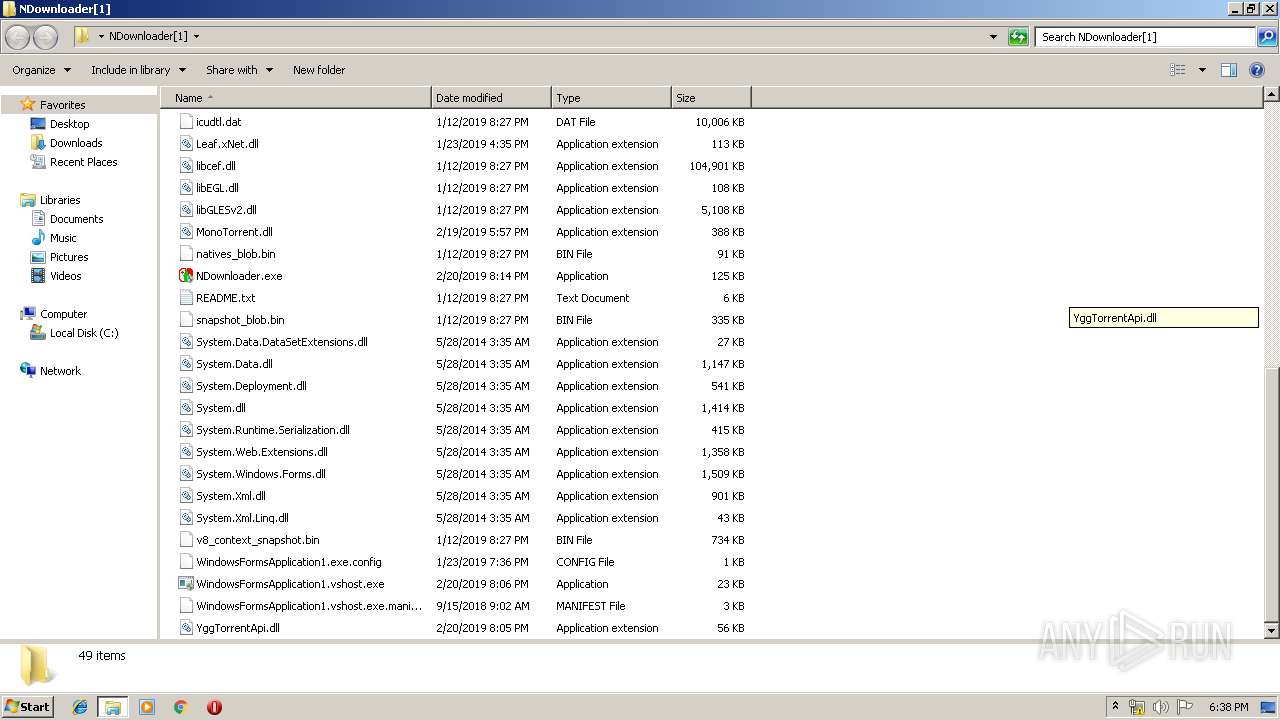Open the Include in library dropdown
The height and width of the screenshot is (720, 1280).
click(x=138, y=70)
